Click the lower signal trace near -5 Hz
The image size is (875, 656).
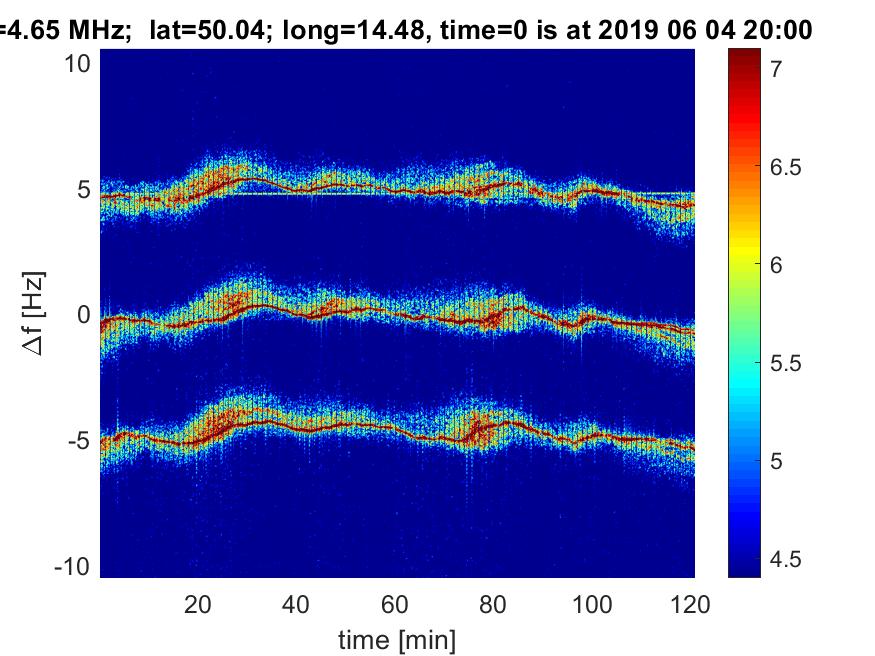tap(400, 427)
